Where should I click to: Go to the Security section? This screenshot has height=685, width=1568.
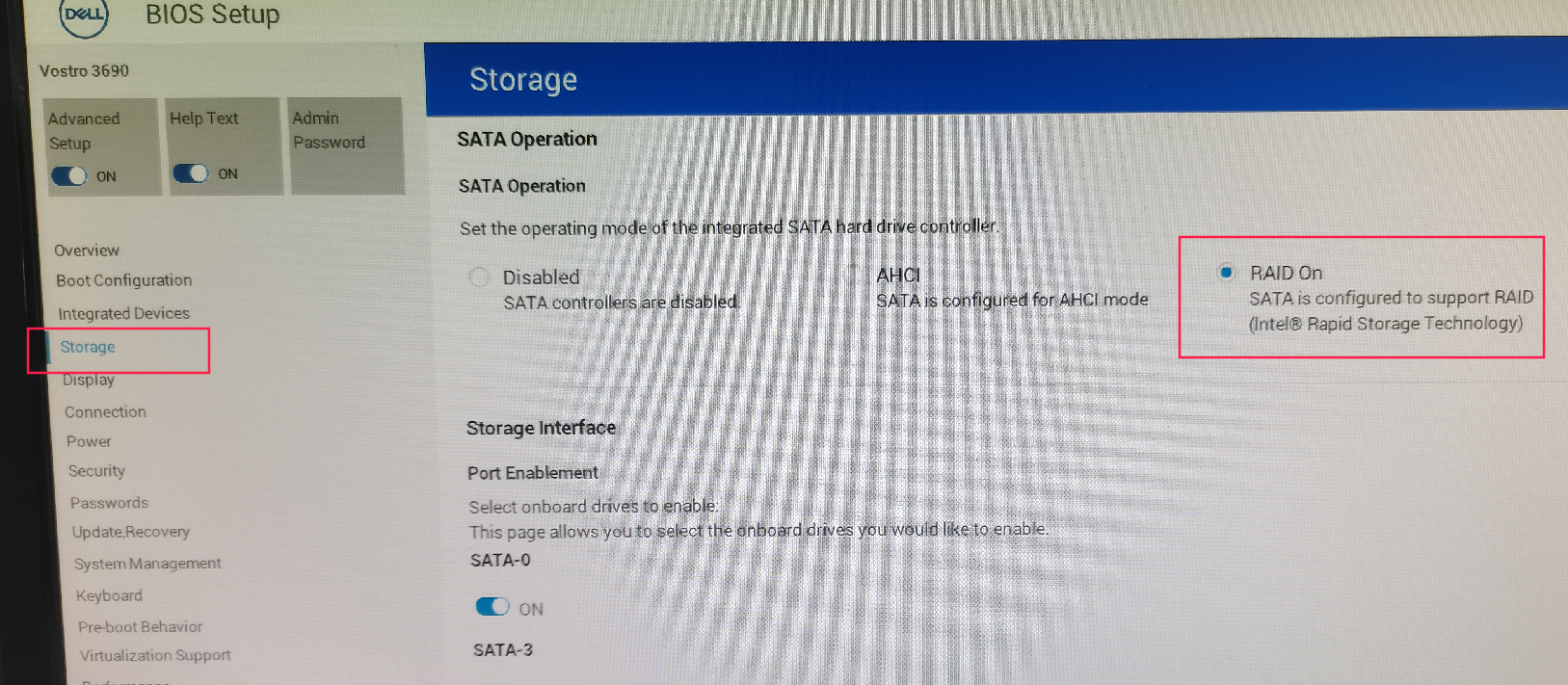(x=96, y=471)
